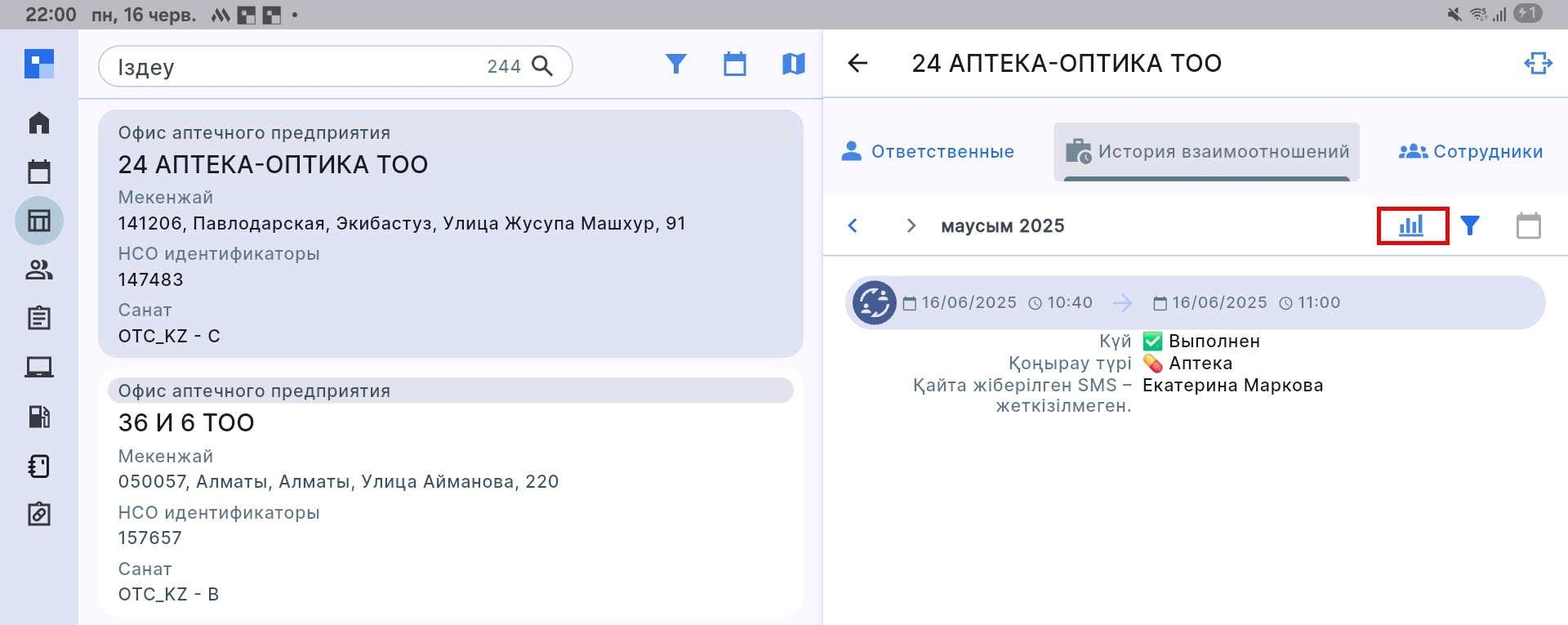1568x625 pixels.
Task: Go to next month after маусым 2025
Action: (911, 225)
